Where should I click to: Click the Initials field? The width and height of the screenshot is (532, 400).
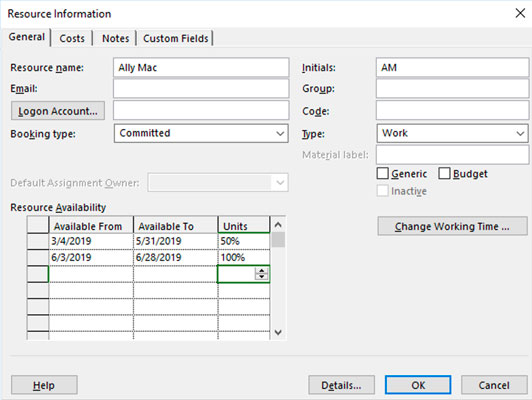point(452,68)
